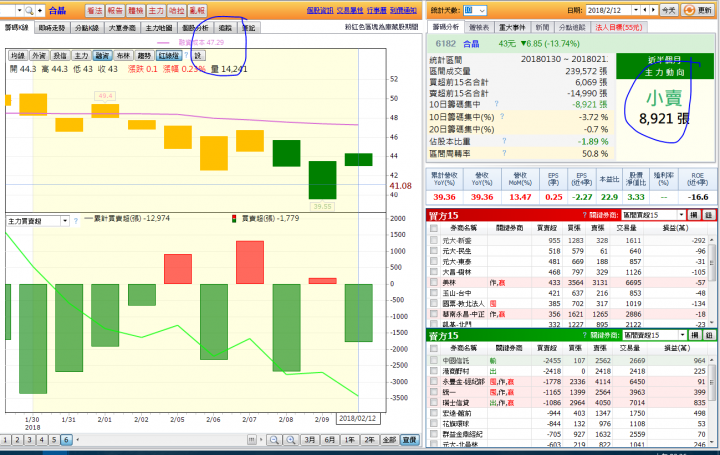Viewport: 720px width, 455px height.
Task: Step to the next date with right arrow
Action: point(653,10)
